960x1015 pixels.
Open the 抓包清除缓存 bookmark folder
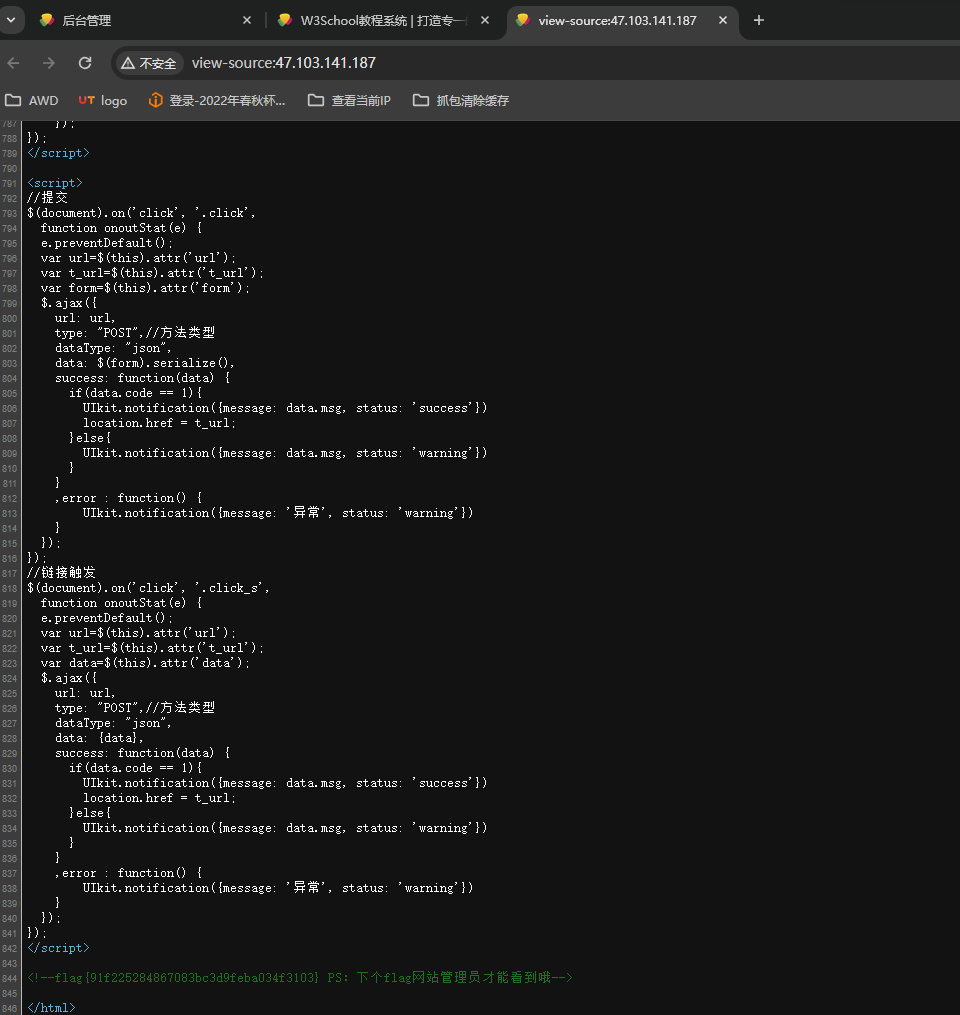pyautogui.click(x=461, y=100)
